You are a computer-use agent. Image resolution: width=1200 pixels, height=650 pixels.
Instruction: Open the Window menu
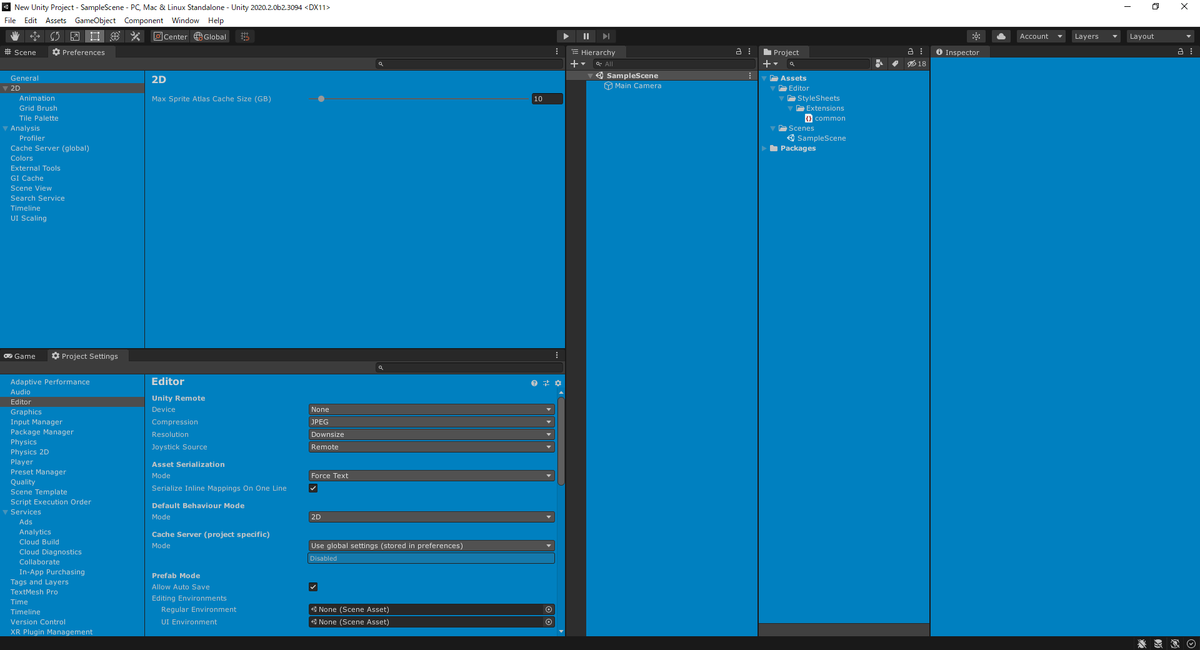(x=185, y=20)
